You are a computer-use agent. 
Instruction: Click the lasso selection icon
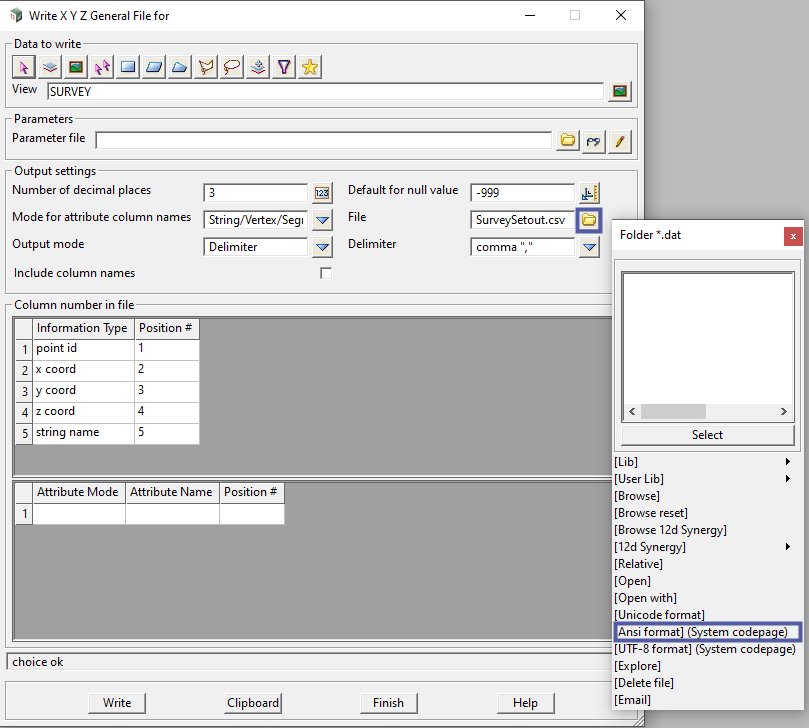[232, 67]
